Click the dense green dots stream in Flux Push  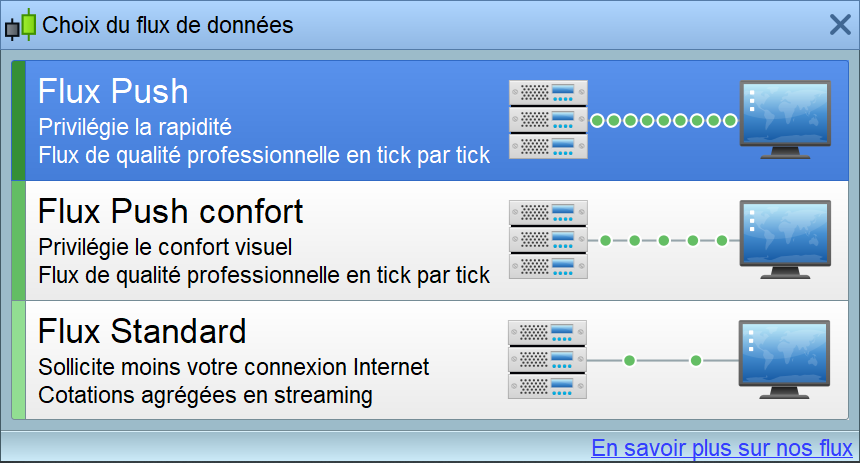663,121
